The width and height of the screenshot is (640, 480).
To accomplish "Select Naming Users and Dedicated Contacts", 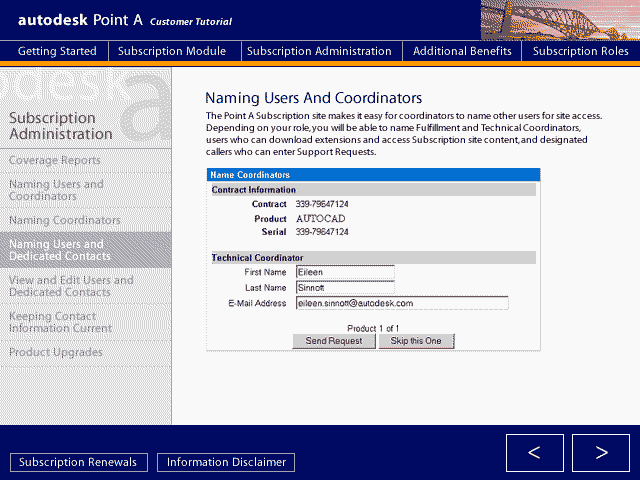I will pyautogui.click(x=56, y=250).
